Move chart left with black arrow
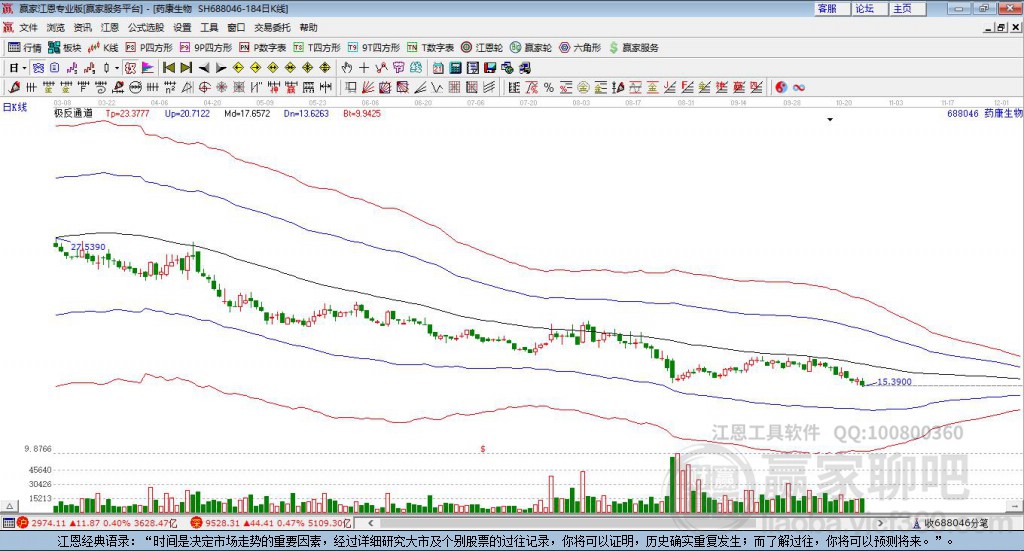The height and width of the screenshot is (551, 1024). pyautogui.click(x=204, y=68)
